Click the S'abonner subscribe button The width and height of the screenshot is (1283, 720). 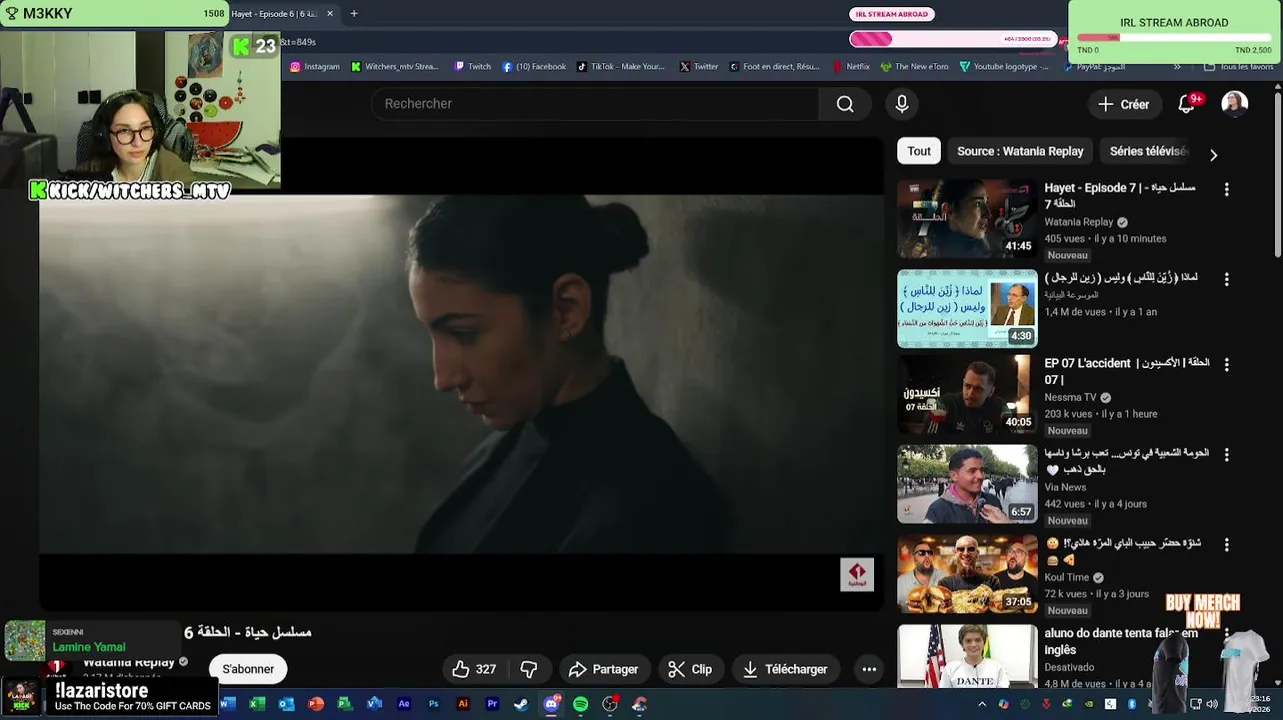(248, 669)
